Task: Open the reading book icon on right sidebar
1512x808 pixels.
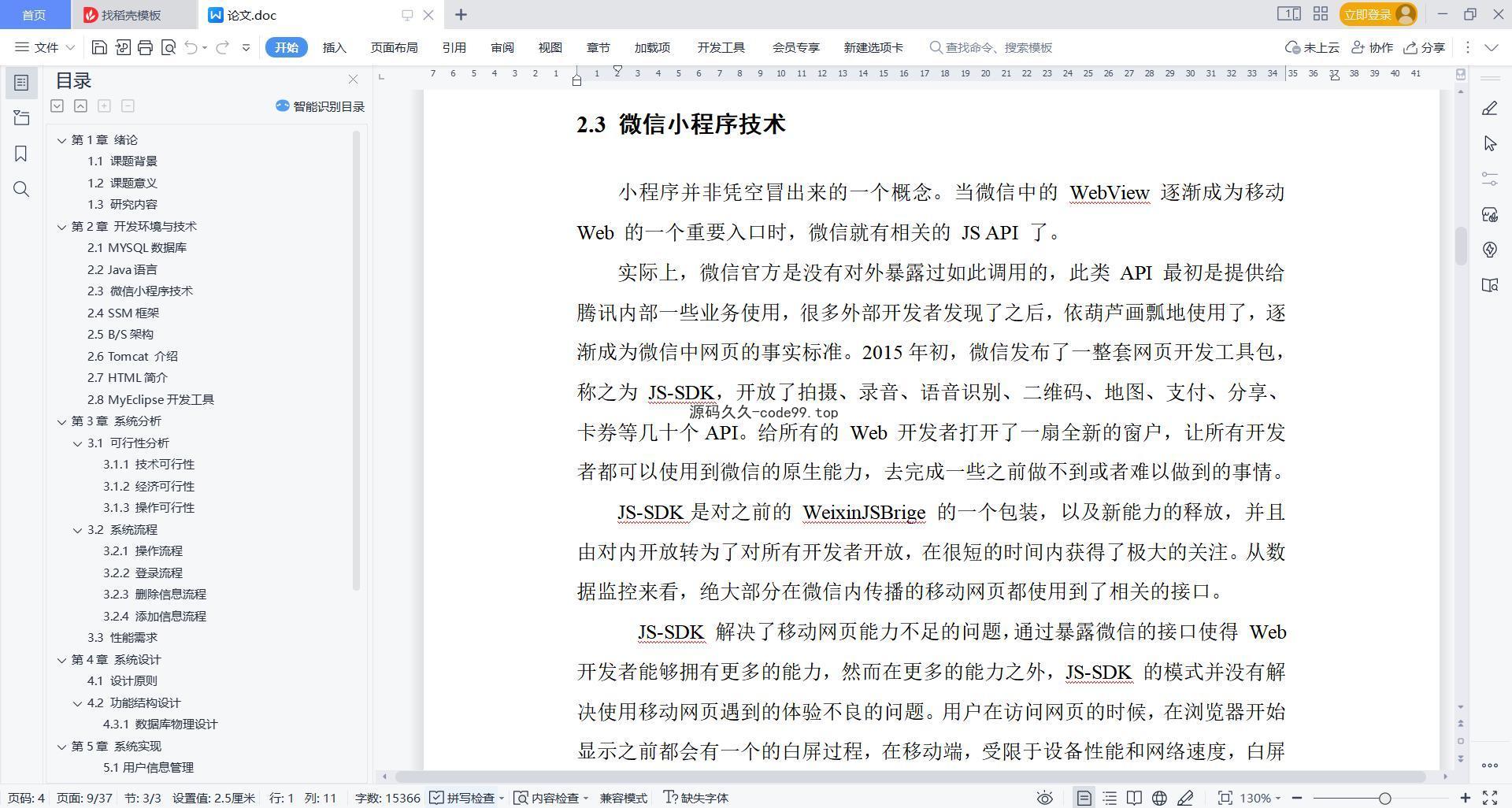Action: point(1489,285)
